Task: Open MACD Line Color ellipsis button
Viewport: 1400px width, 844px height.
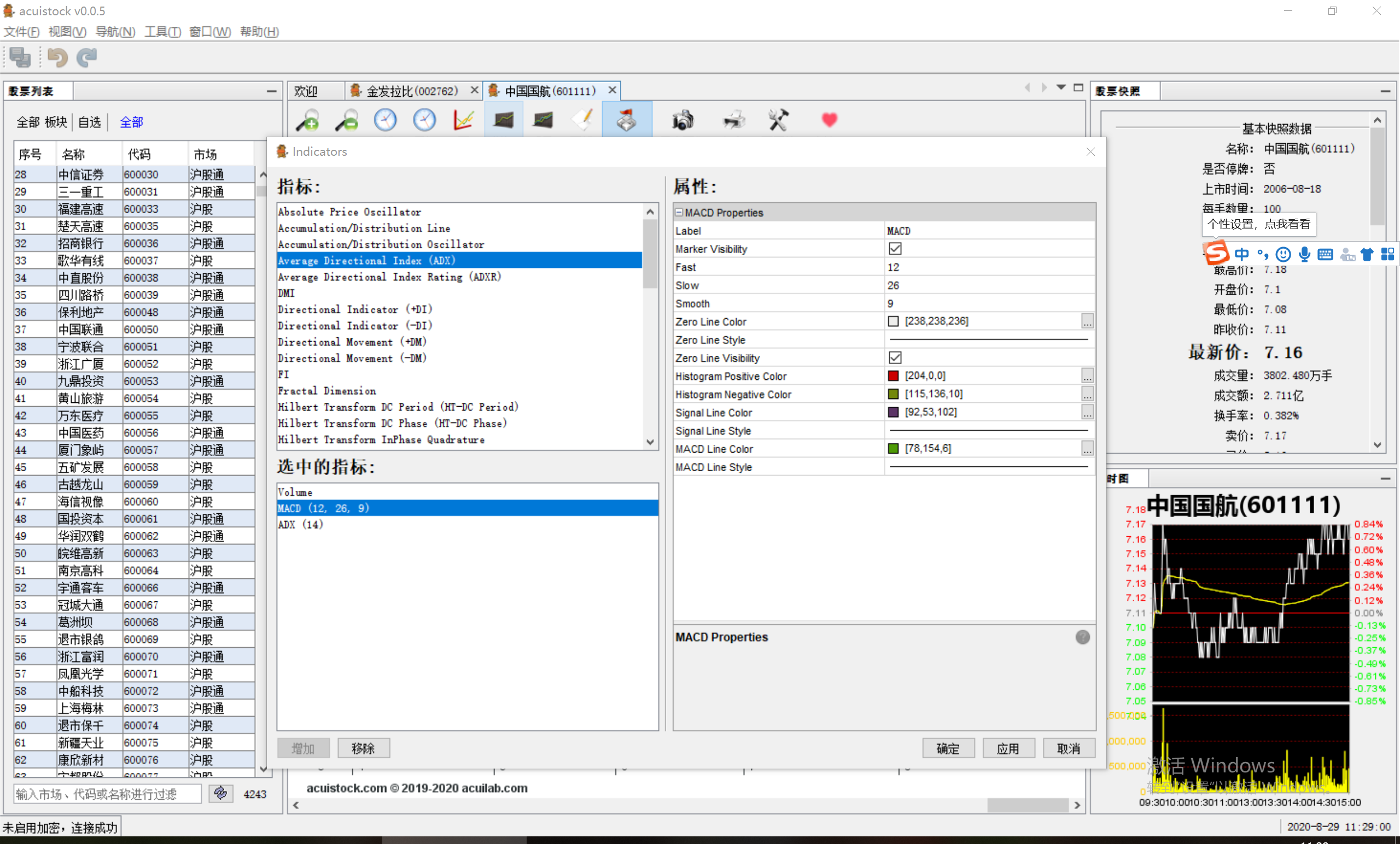Action: pyautogui.click(x=1087, y=449)
